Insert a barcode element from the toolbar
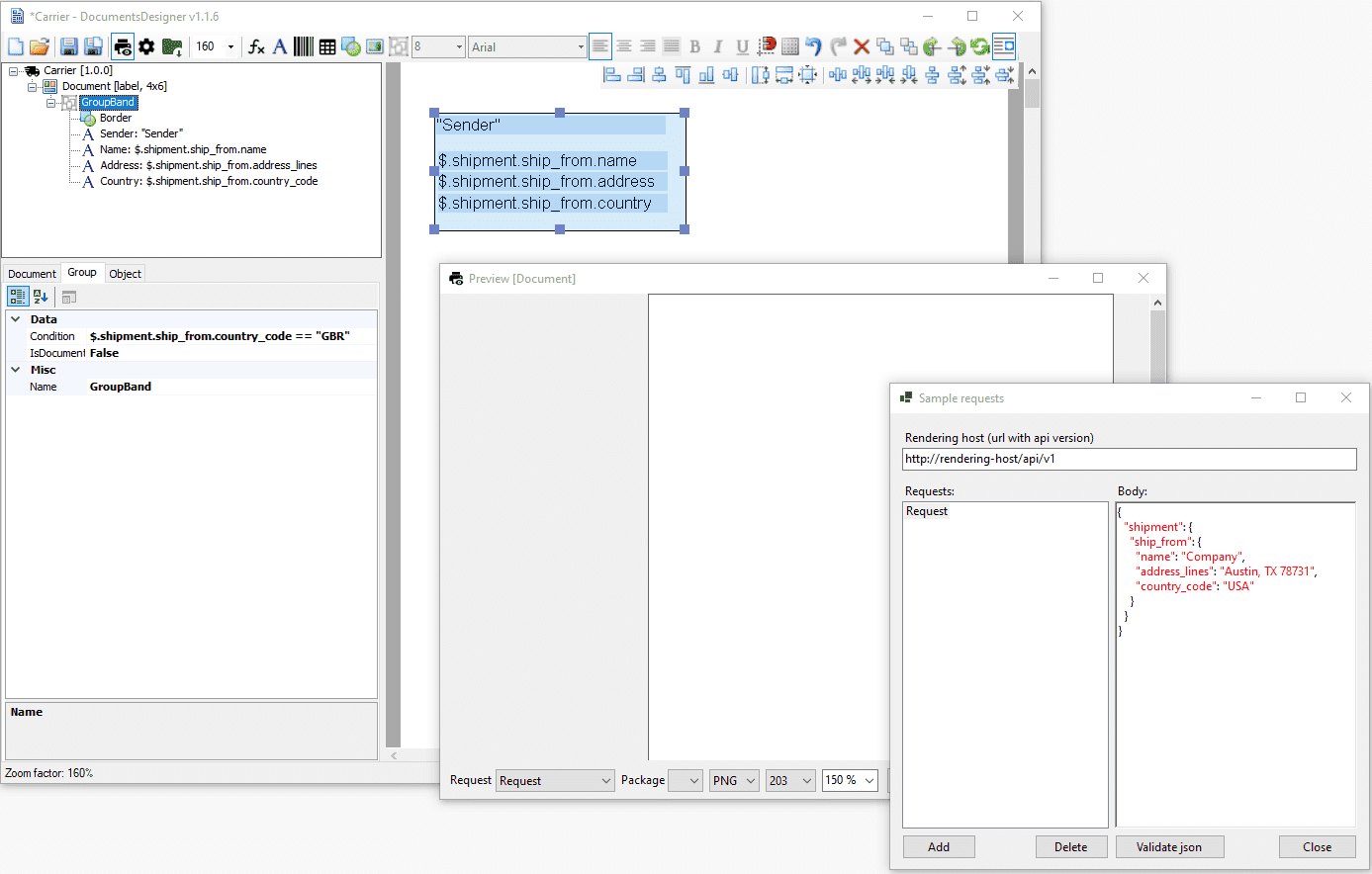Viewport: 1372px width, 874px height. point(304,46)
